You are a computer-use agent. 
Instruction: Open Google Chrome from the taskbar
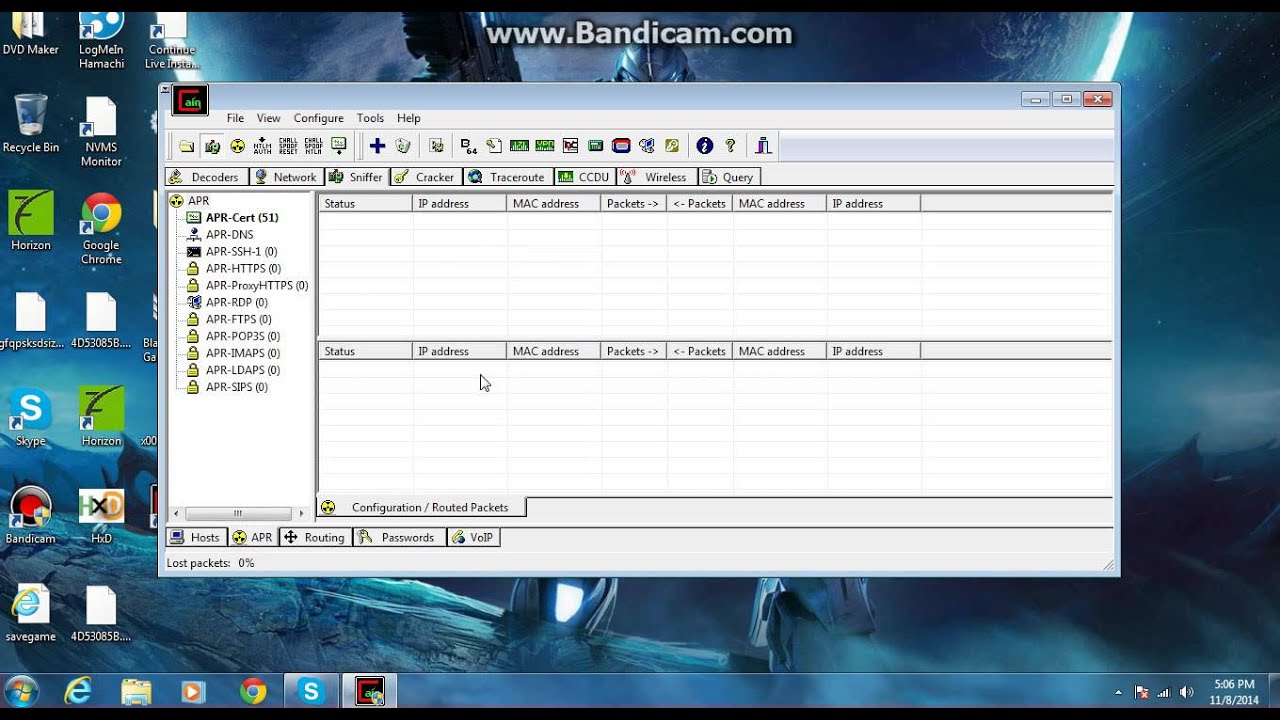(253, 691)
